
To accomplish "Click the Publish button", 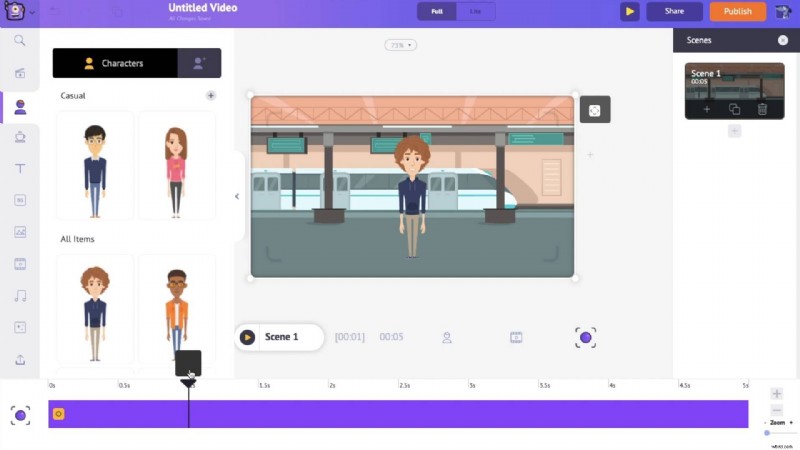I will point(738,11).
